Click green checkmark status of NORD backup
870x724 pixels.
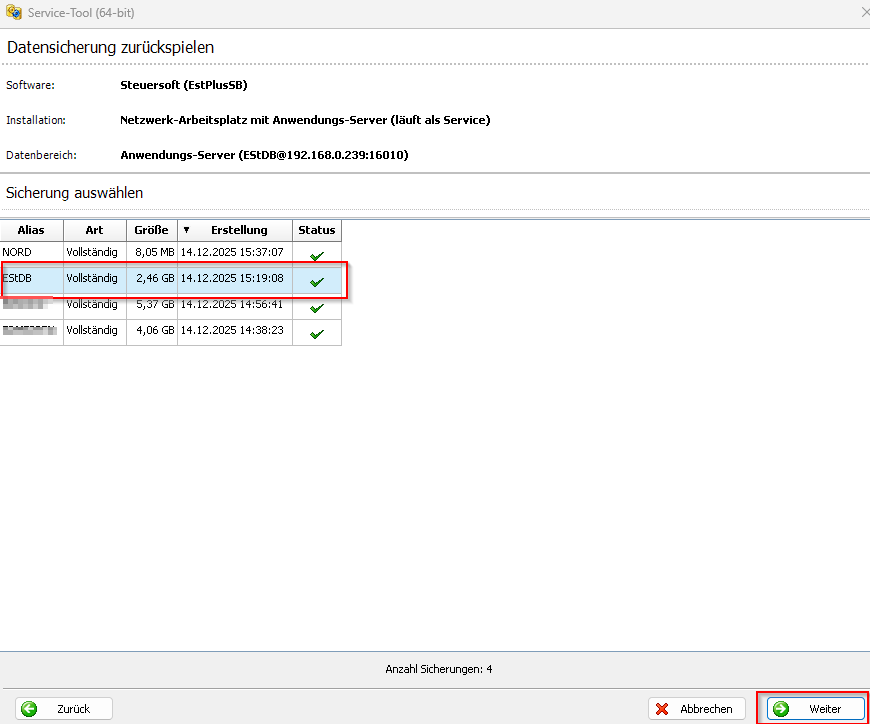[x=317, y=256]
